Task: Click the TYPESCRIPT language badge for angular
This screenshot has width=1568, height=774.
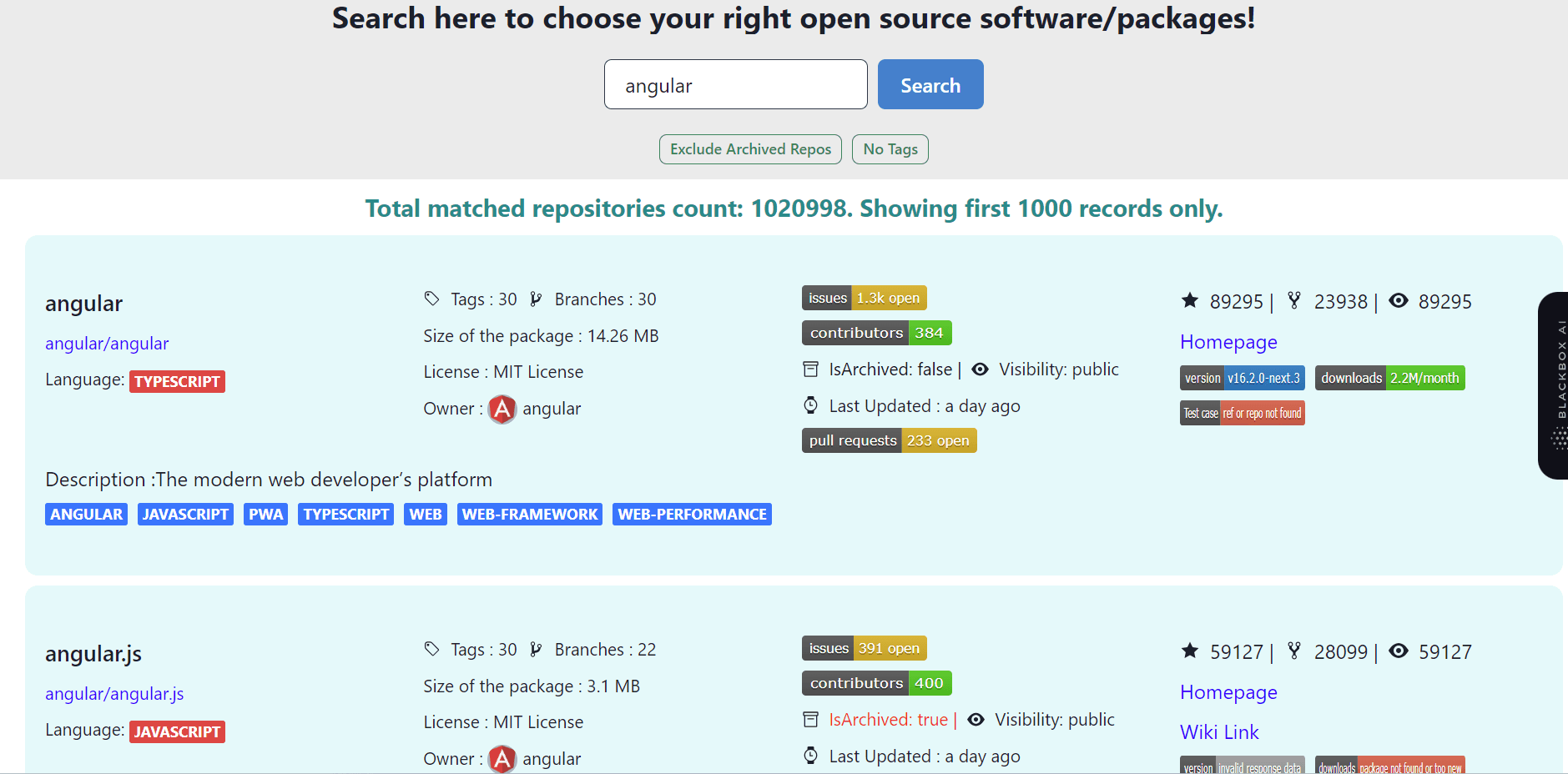Action: pos(177,381)
